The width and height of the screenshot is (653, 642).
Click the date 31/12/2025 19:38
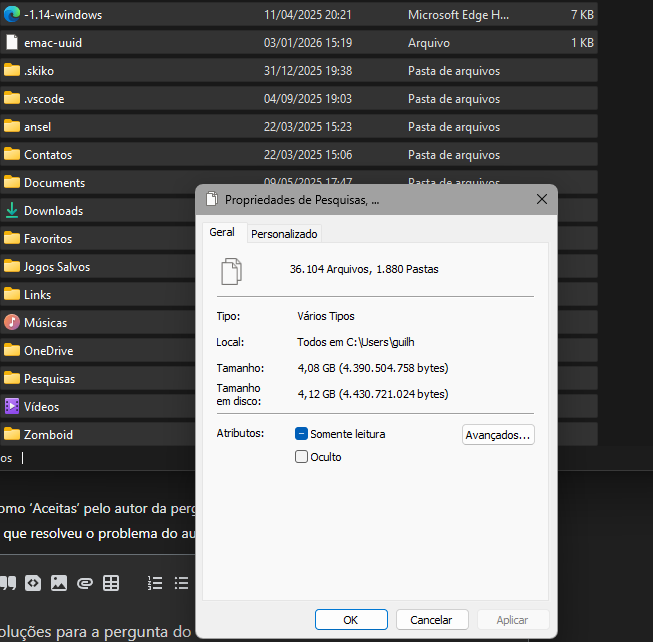308,71
